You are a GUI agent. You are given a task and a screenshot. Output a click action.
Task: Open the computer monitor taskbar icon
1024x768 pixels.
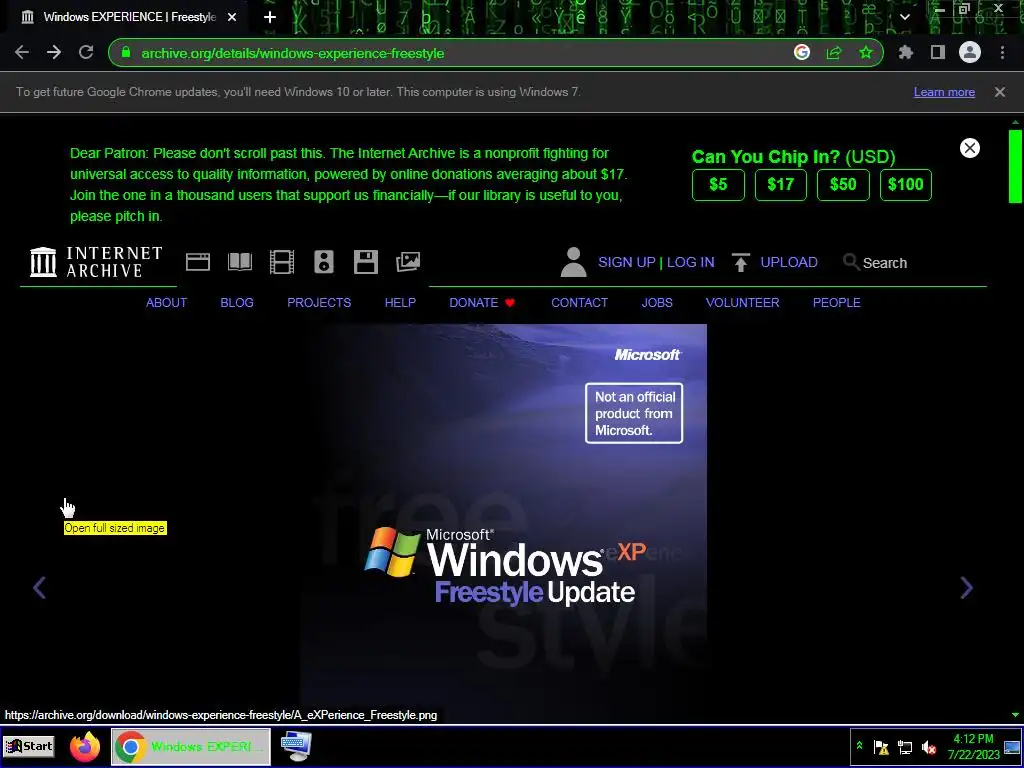296,746
